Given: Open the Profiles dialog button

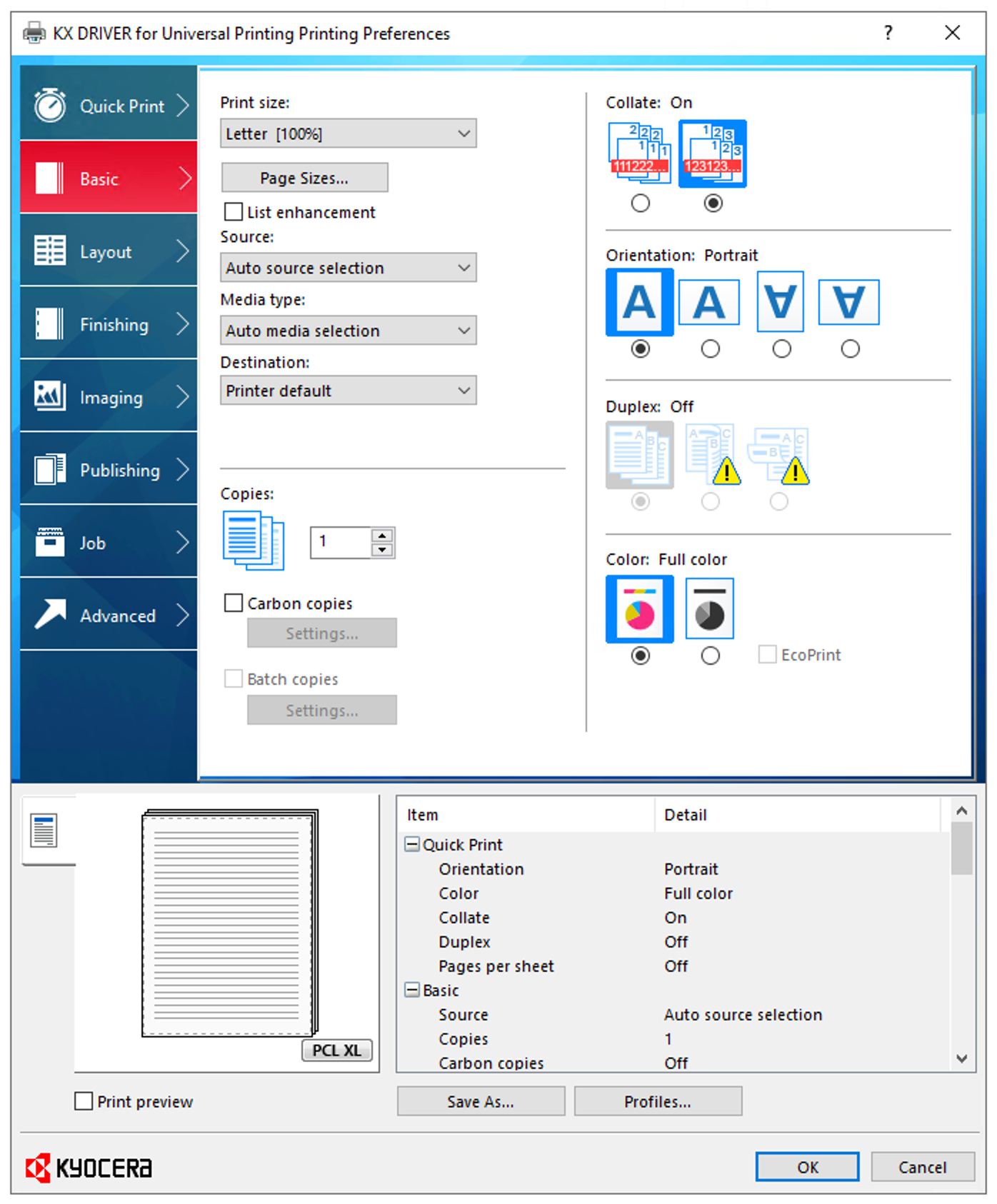Looking at the screenshot, I should pyautogui.click(x=657, y=1101).
